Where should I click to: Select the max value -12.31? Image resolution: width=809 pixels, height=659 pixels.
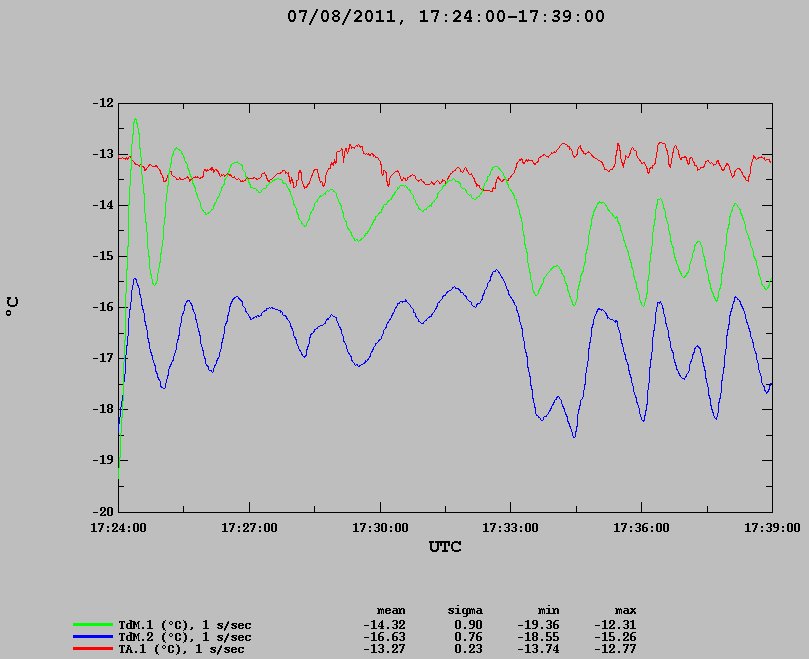(615, 625)
